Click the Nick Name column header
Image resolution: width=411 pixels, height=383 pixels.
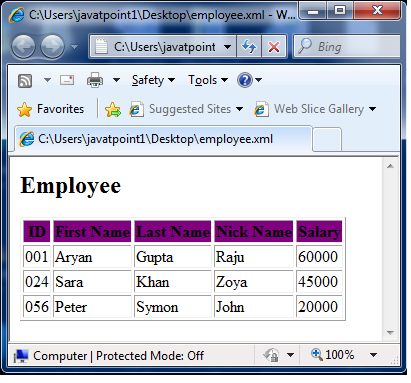click(x=254, y=232)
